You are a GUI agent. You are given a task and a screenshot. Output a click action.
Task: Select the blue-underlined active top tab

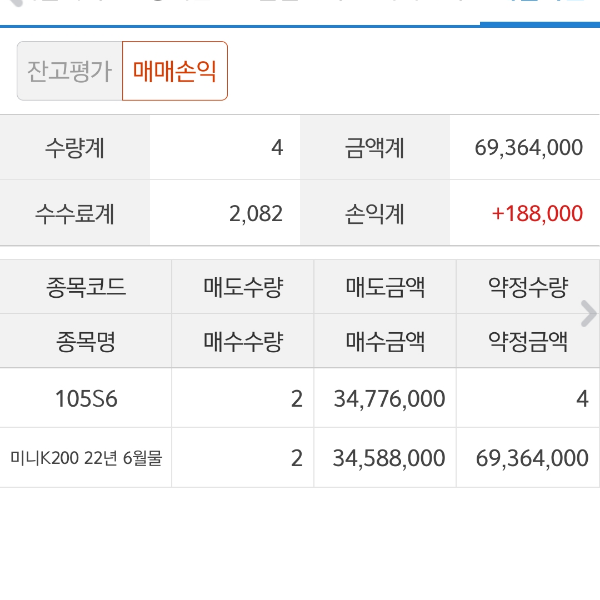click(540, 12)
